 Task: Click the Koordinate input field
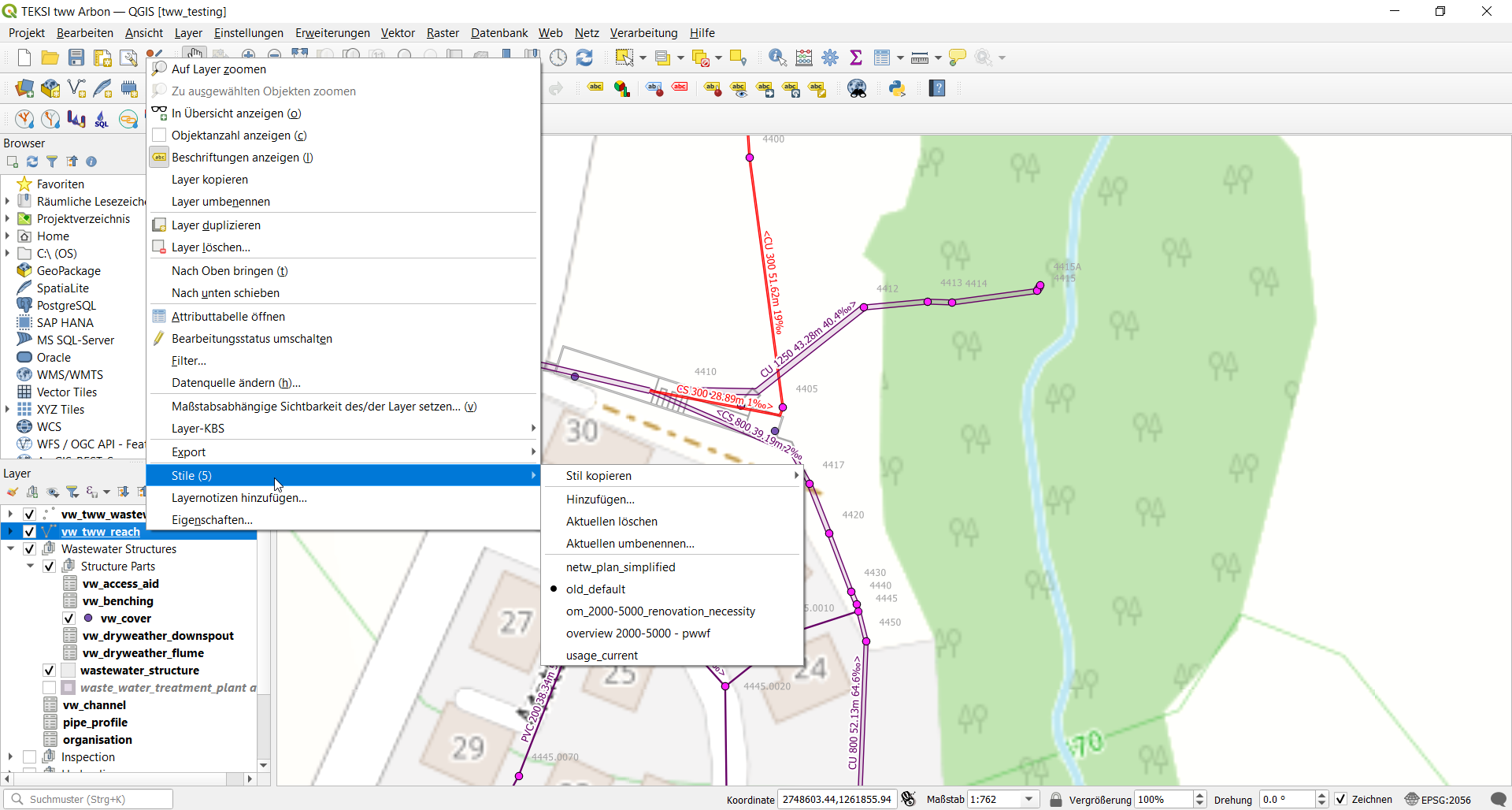pyautogui.click(x=836, y=799)
